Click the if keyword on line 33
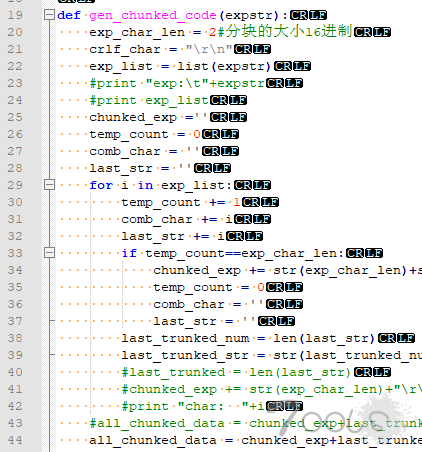Viewport: 422px width, 452px height. point(129,253)
